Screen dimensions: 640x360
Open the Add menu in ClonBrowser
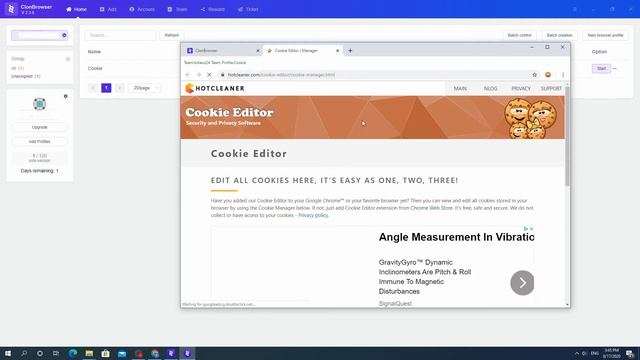[x=108, y=9]
